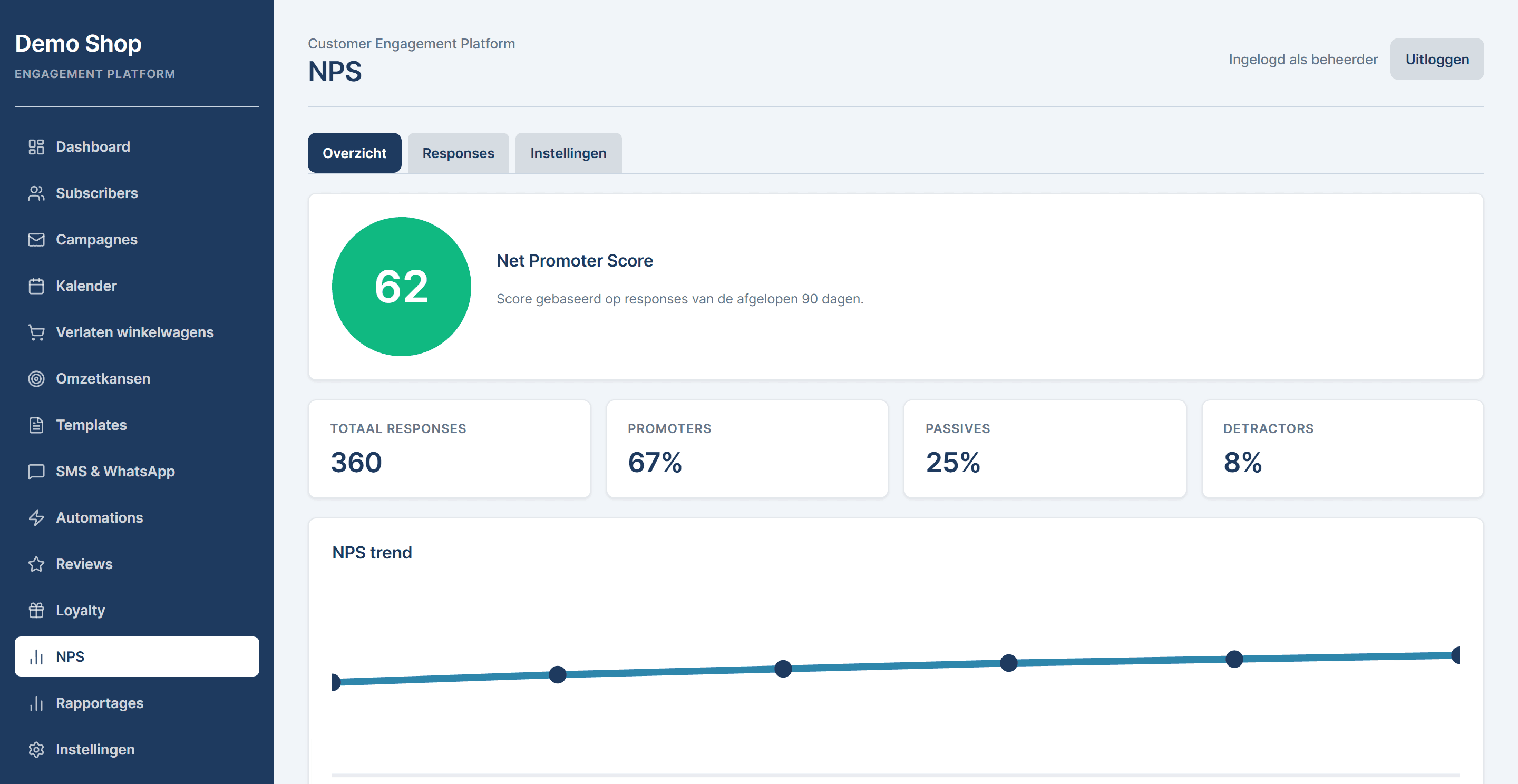Click 'Score gebaseerd op responses' description text
1518x784 pixels.
(680, 299)
